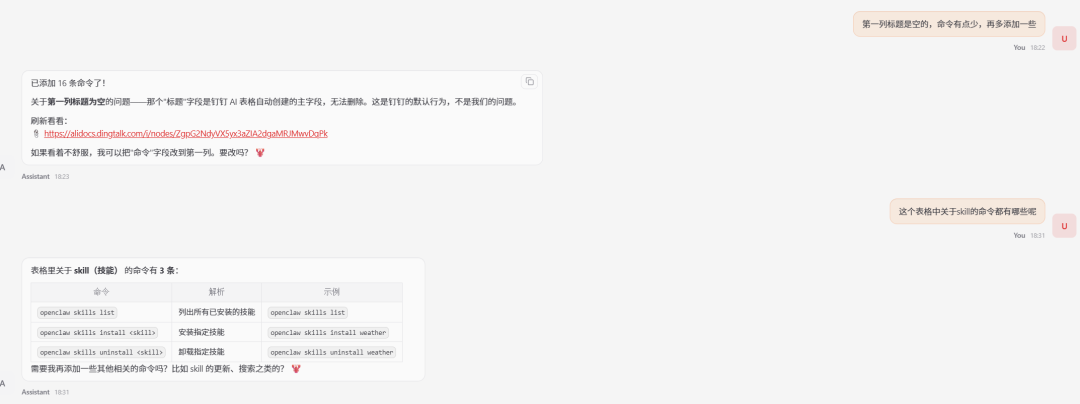Open the alidocs.dingtalk.com document link

[x=185, y=134]
